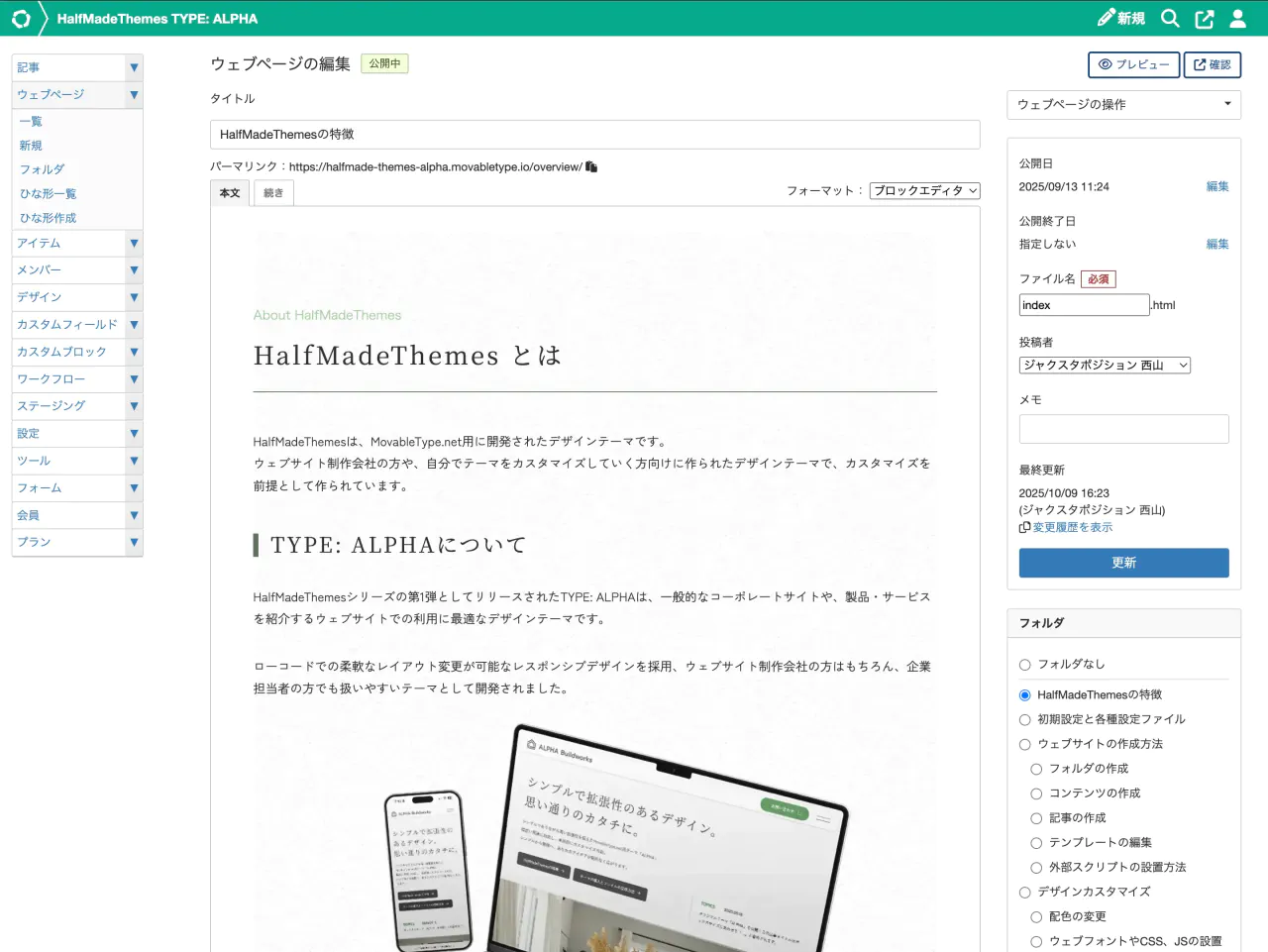Select 初期設定と各種設定ファイル folder radio
The height and width of the screenshot is (952, 1268).
pyautogui.click(x=1025, y=719)
